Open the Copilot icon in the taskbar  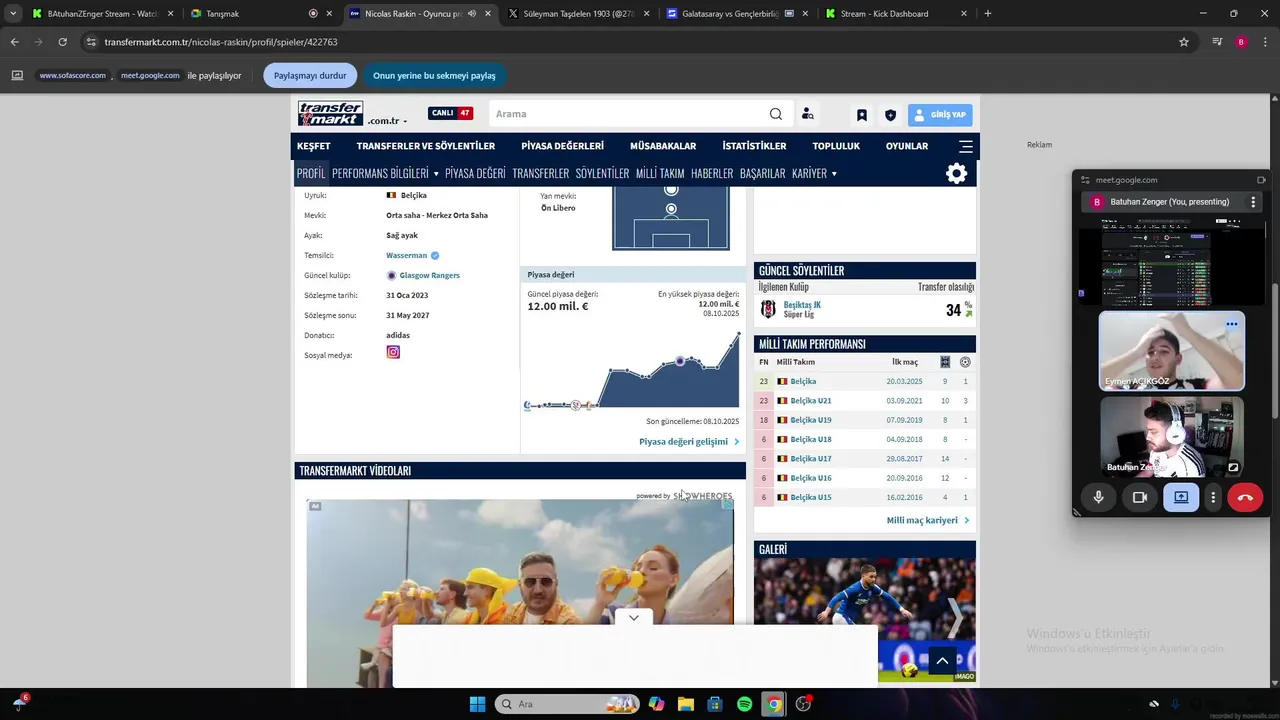tap(657, 704)
